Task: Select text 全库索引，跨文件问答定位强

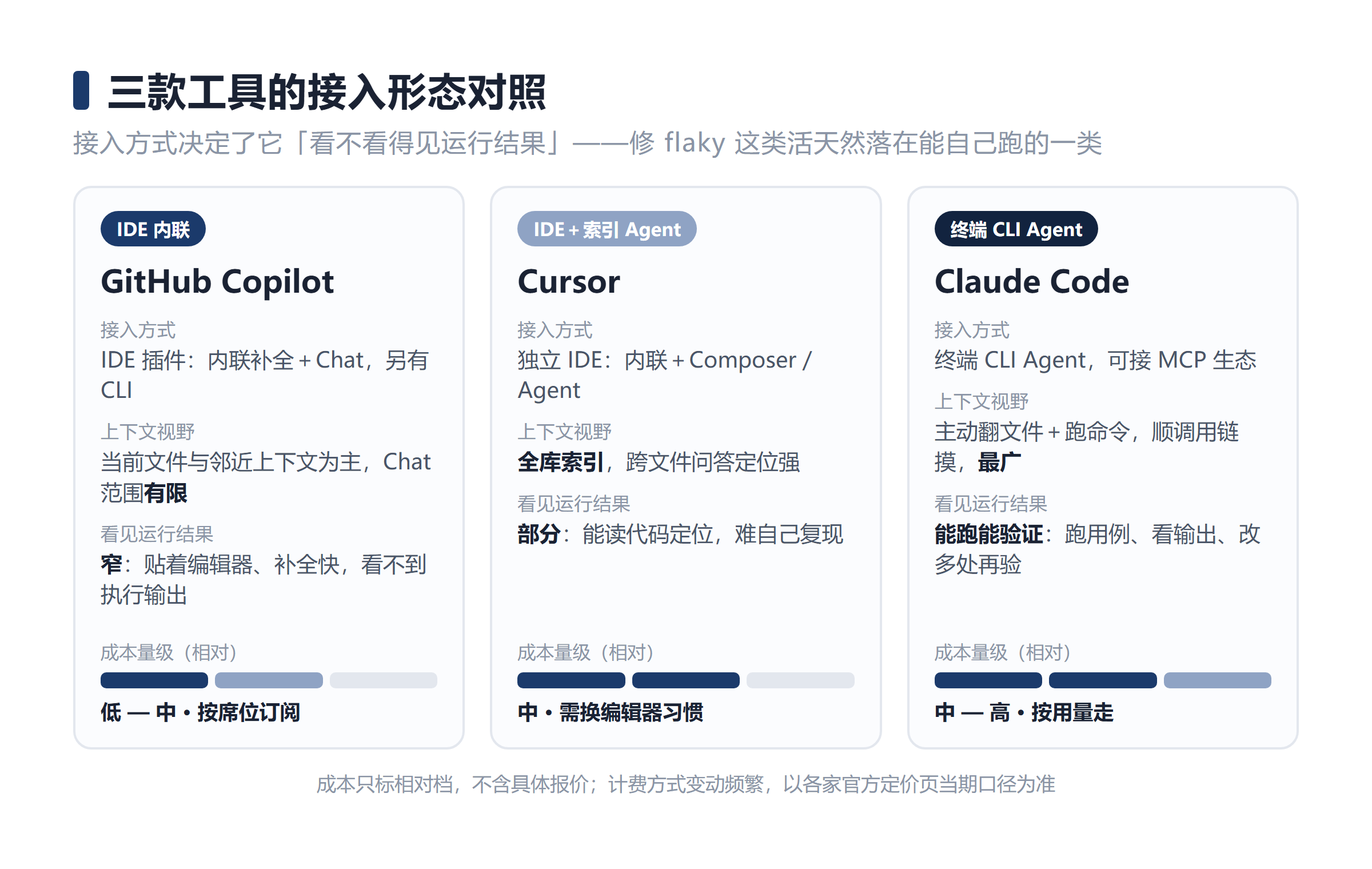Action: [659, 462]
